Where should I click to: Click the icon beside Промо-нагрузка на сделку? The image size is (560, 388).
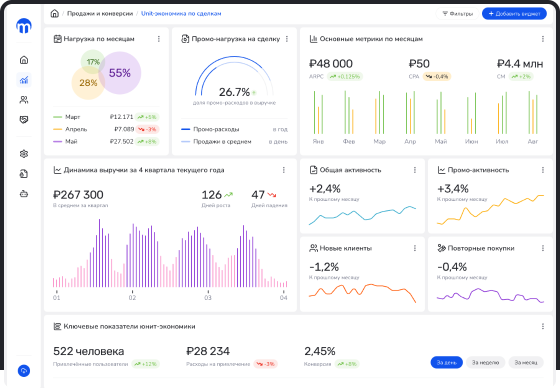(185, 39)
